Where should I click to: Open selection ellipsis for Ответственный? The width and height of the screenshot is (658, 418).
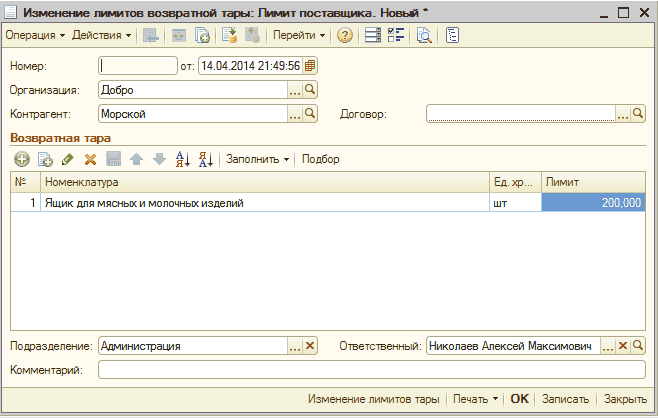pyautogui.click(x=608, y=346)
